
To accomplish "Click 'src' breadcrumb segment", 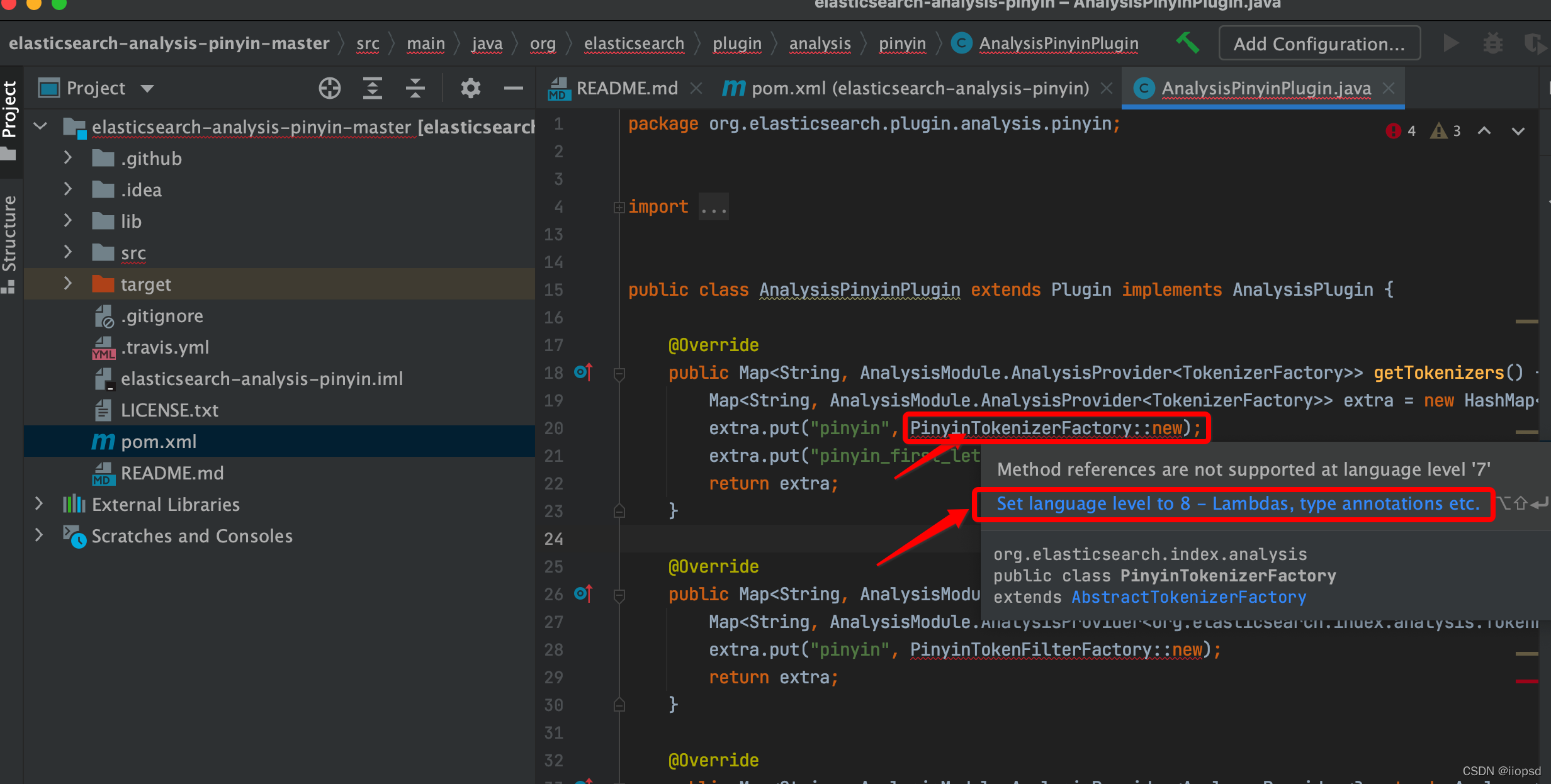I will click(x=368, y=43).
